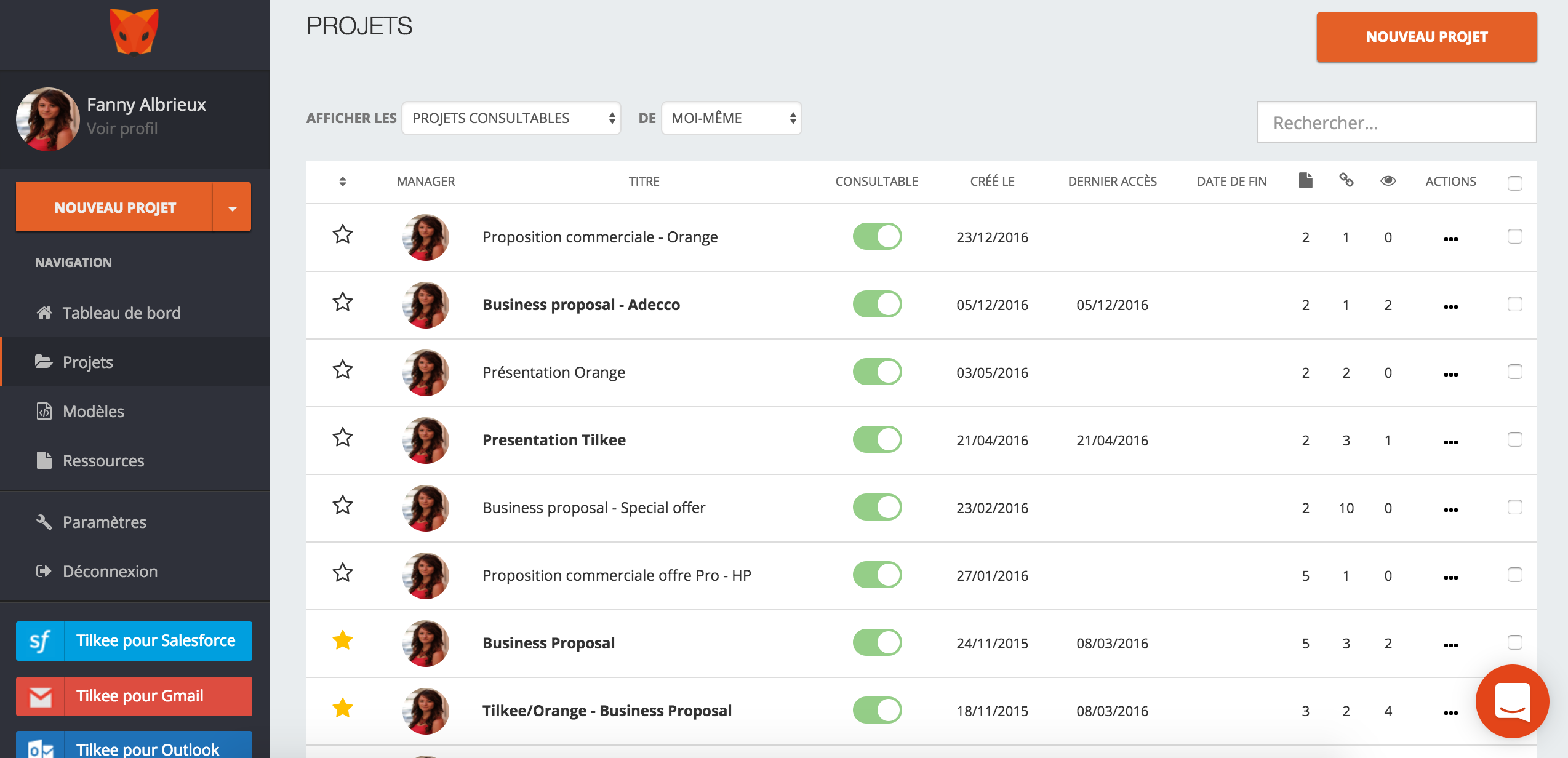Sort by the links icon column
This screenshot has width=1568, height=758.
tap(1346, 180)
